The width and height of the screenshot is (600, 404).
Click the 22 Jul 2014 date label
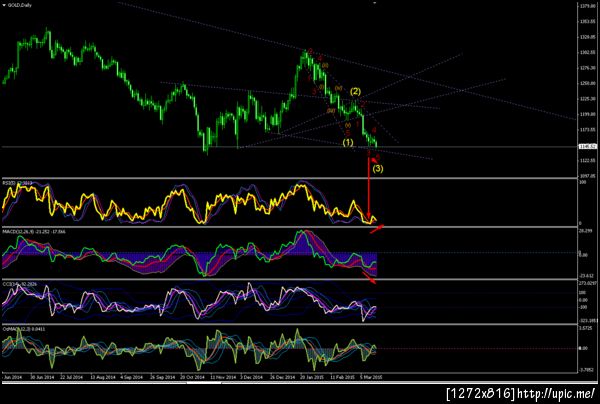(x=72, y=377)
